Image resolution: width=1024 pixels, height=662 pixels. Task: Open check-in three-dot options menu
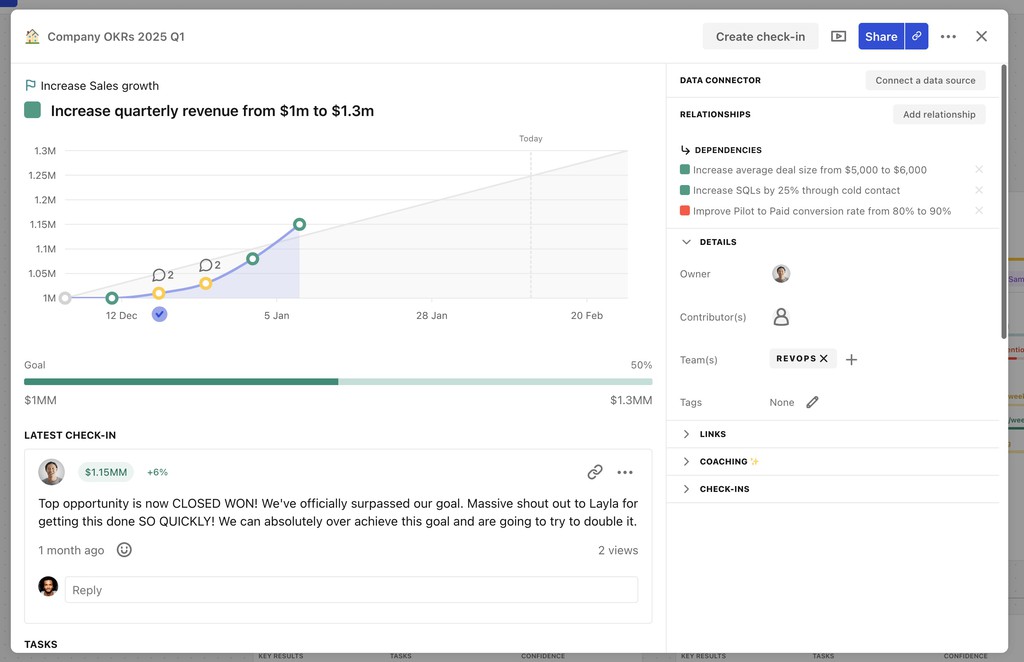[x=625, y=472]
